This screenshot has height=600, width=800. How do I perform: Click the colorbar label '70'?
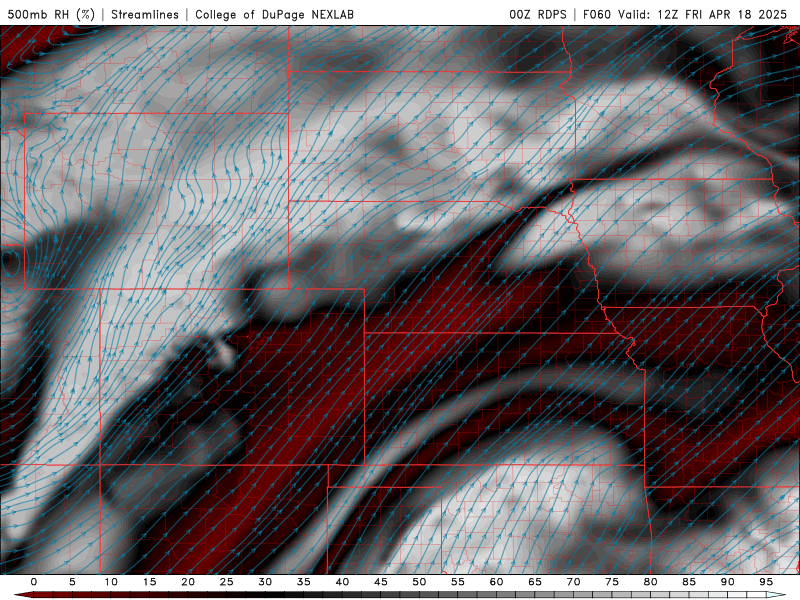tap(573, 582)
